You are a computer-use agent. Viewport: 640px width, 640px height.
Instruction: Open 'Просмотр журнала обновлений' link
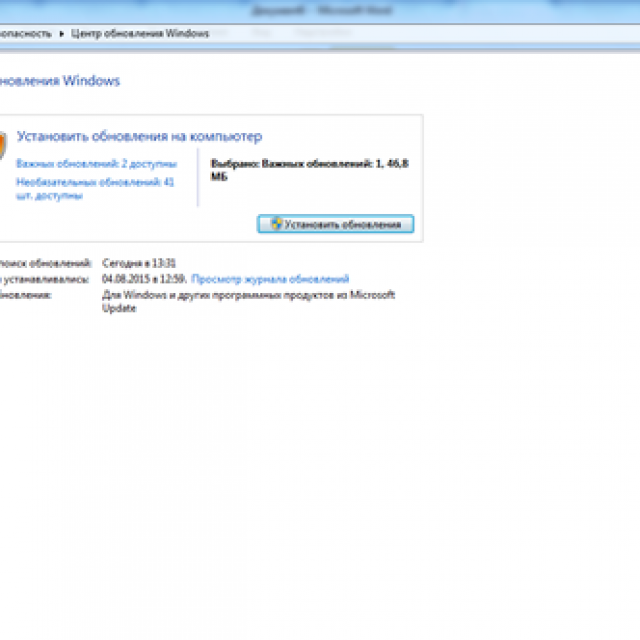click(x=270, y=279)
